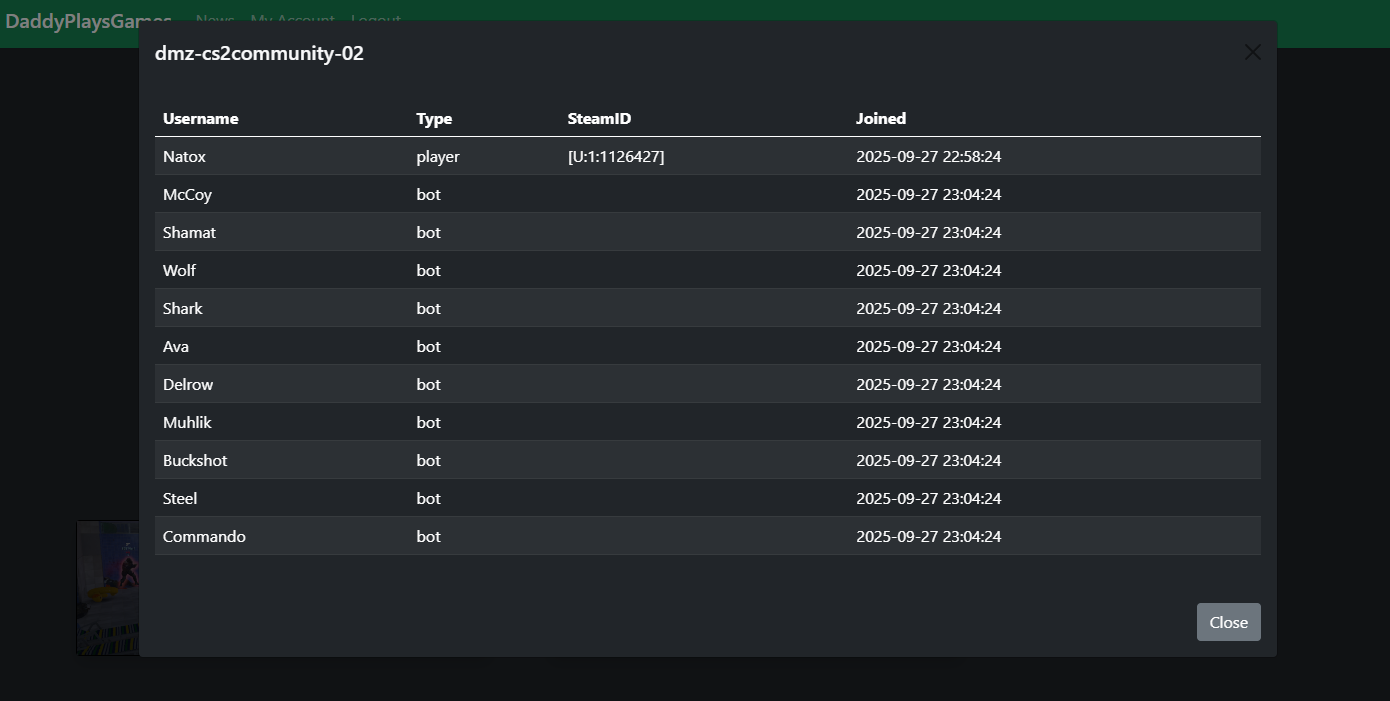Click on the Ava username

pos(176,346)
